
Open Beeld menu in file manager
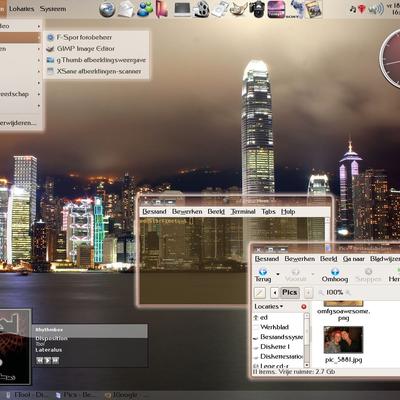click(x=328, y=259)
